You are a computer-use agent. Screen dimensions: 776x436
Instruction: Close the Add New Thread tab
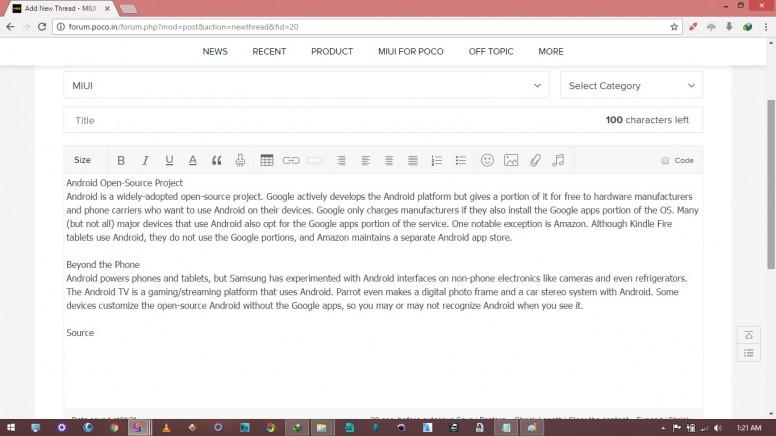click(x=107, y=8)
